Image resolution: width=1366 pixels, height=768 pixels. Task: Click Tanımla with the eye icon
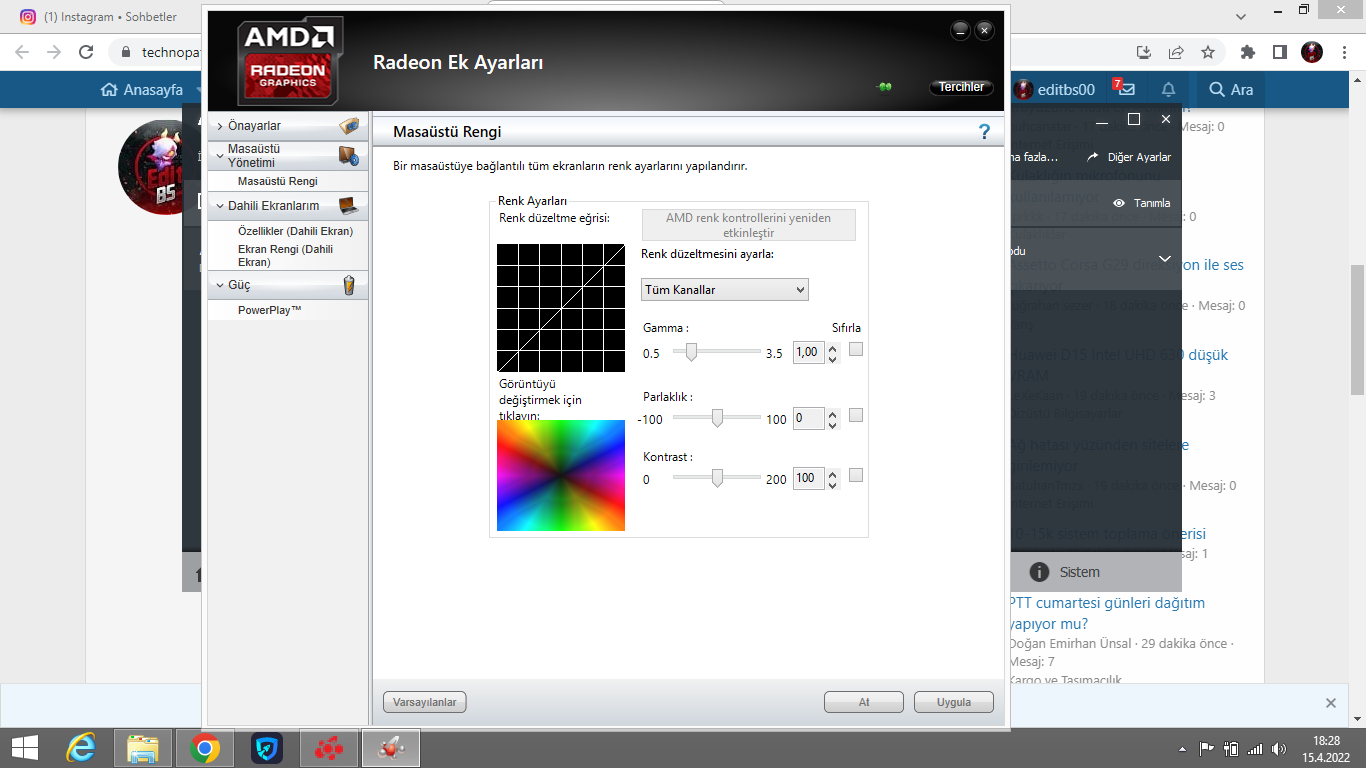coord(1141,203)
